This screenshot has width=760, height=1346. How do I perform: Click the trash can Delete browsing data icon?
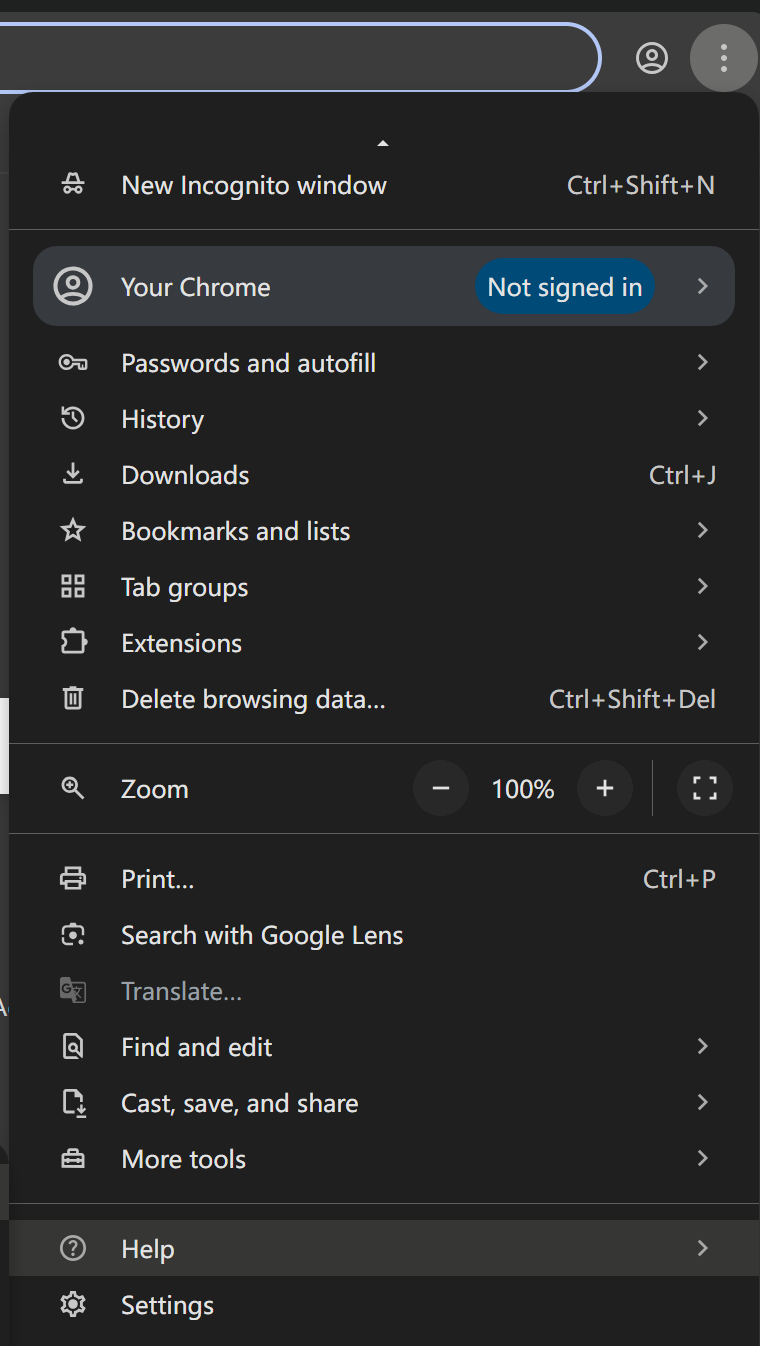tap(73, 698)
